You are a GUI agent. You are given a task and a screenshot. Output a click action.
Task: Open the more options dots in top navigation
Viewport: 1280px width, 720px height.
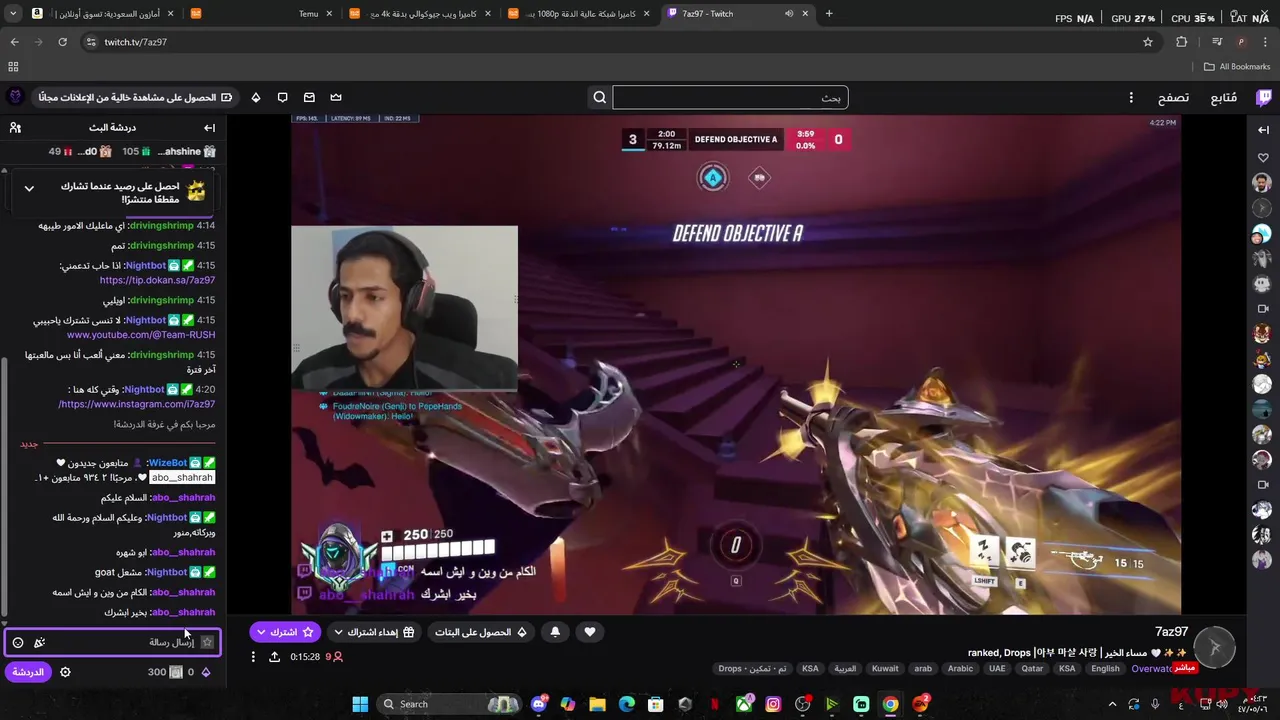pyautogui.click(x=1131, y=97)
